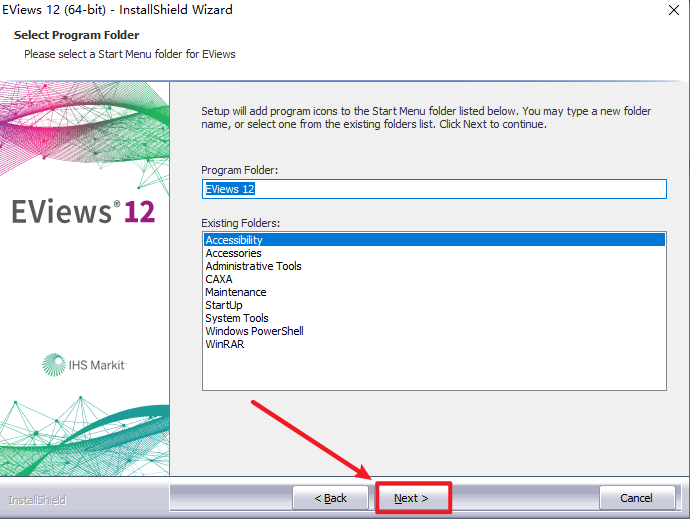The width and height of the screenshot is (690, 519).
Task: Select Accessibility in Existing Folders list
Action: (x=234, y=240)
